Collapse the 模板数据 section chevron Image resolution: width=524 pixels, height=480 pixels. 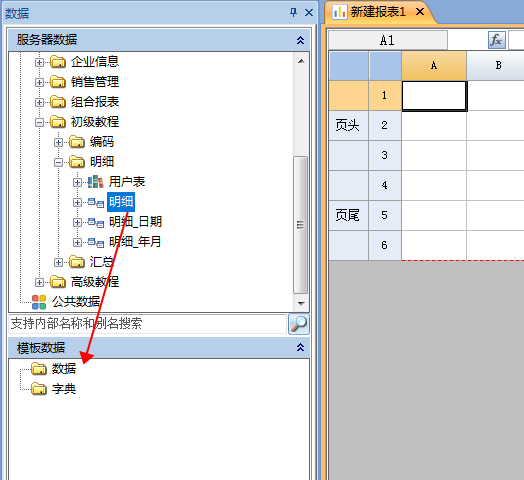click(x=300, y=347)
